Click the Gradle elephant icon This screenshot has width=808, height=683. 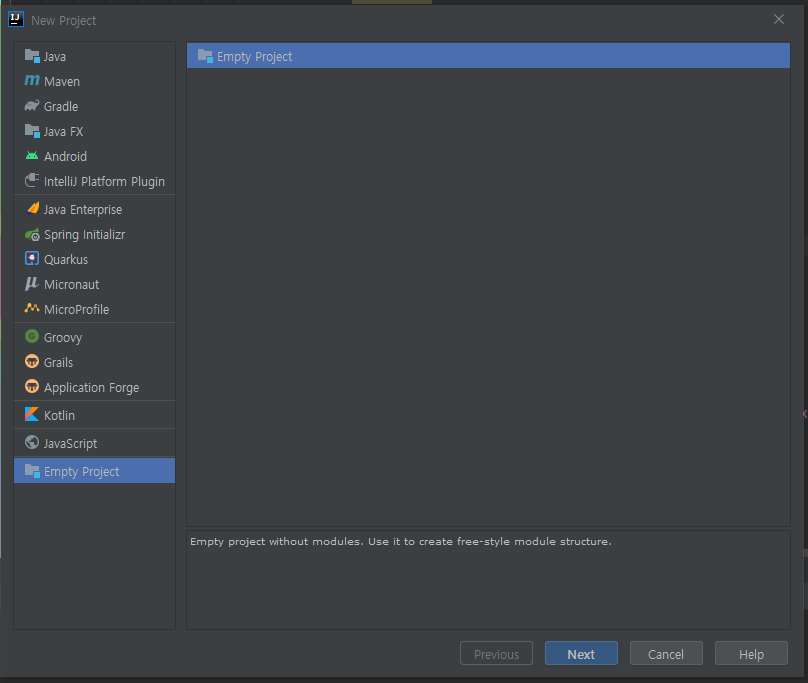click(32, 106)
